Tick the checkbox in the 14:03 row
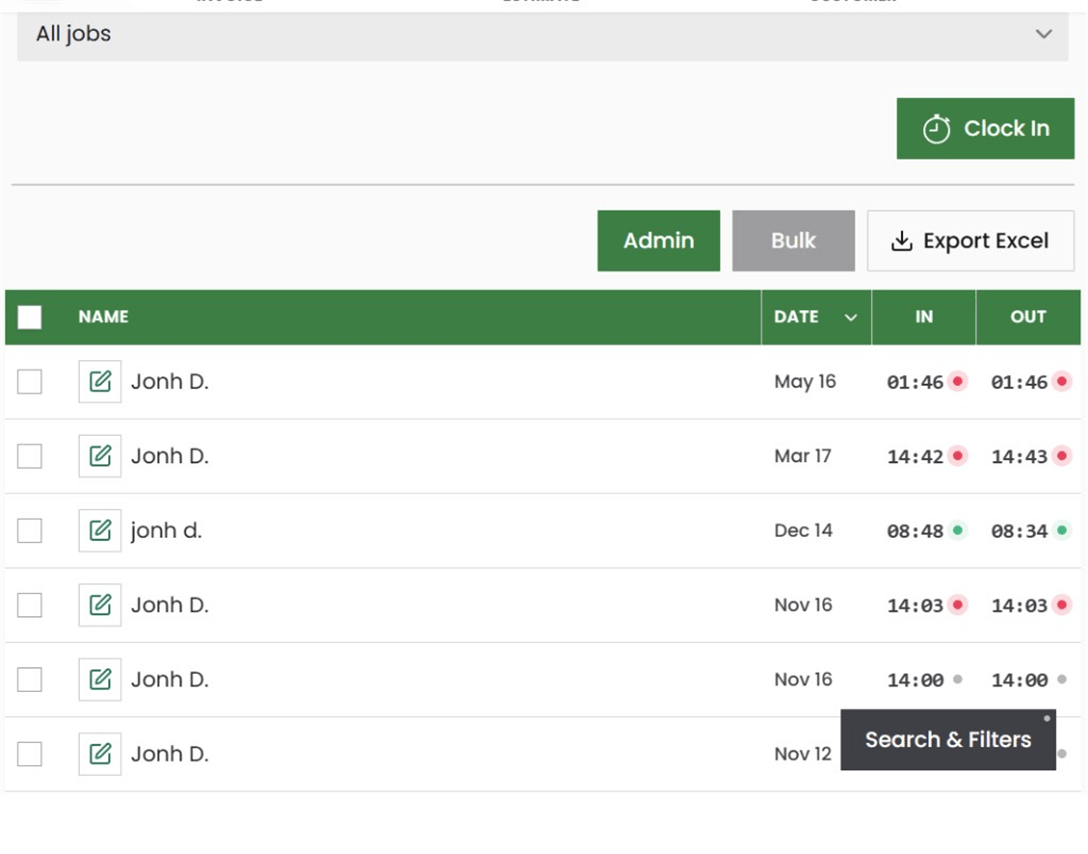The width and height of the screenshot is (1088, 854). [x=30, y=605]
